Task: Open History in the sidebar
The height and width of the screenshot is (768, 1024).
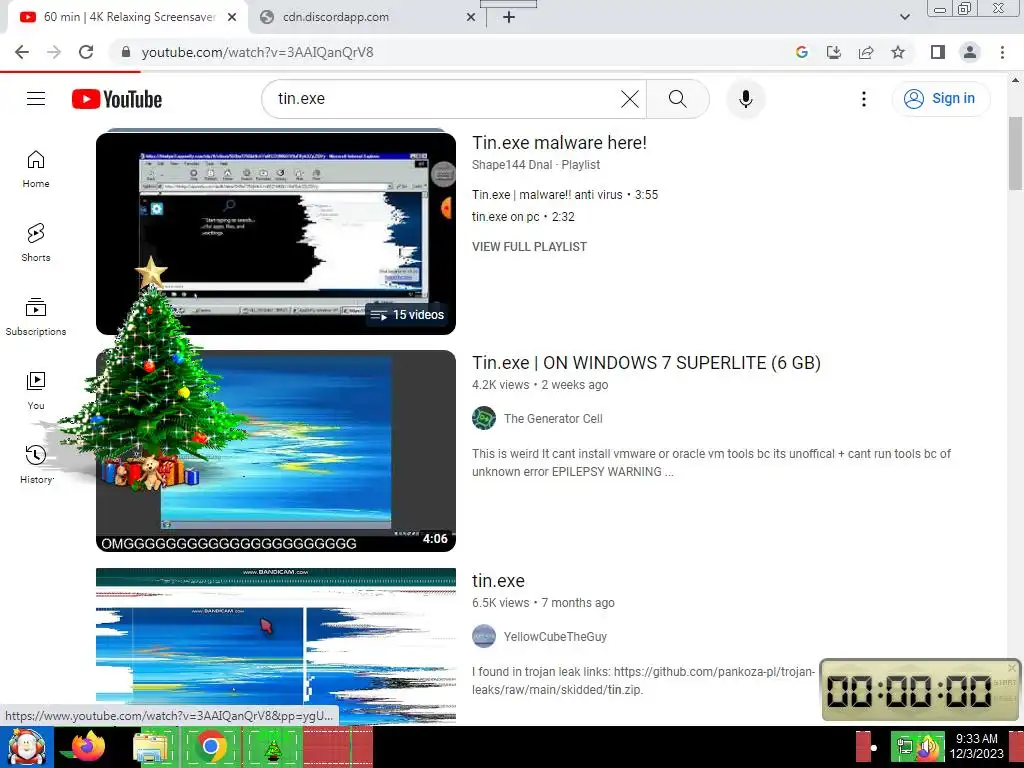Action: tap(36, 464)
